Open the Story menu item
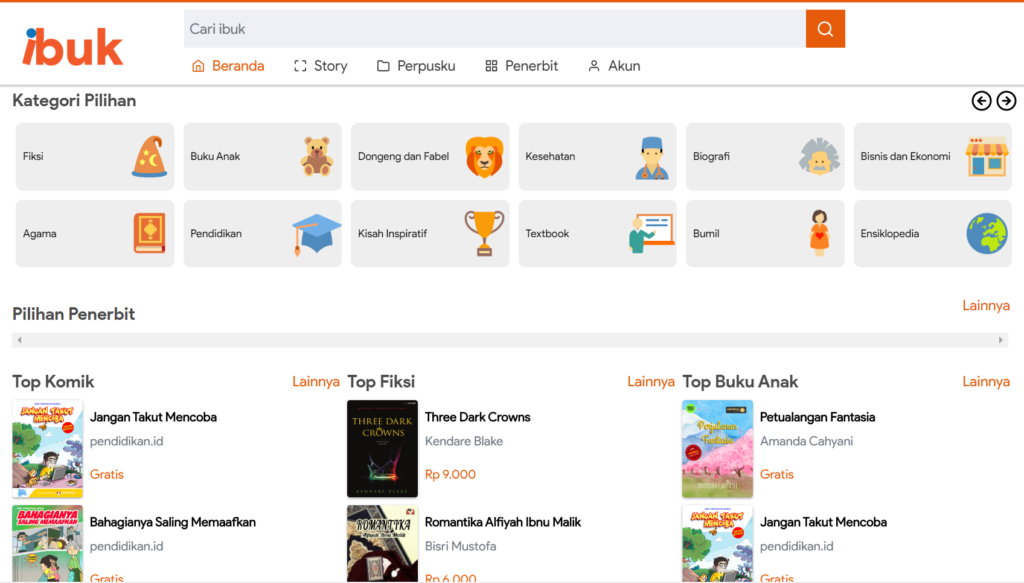This screenshot has width=1024, height=583. click(320, 66)
